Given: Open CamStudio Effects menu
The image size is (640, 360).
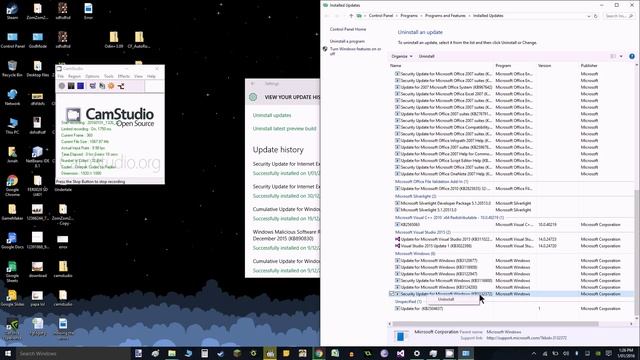Looking at the screenshot, I should (x=124, y=76).
